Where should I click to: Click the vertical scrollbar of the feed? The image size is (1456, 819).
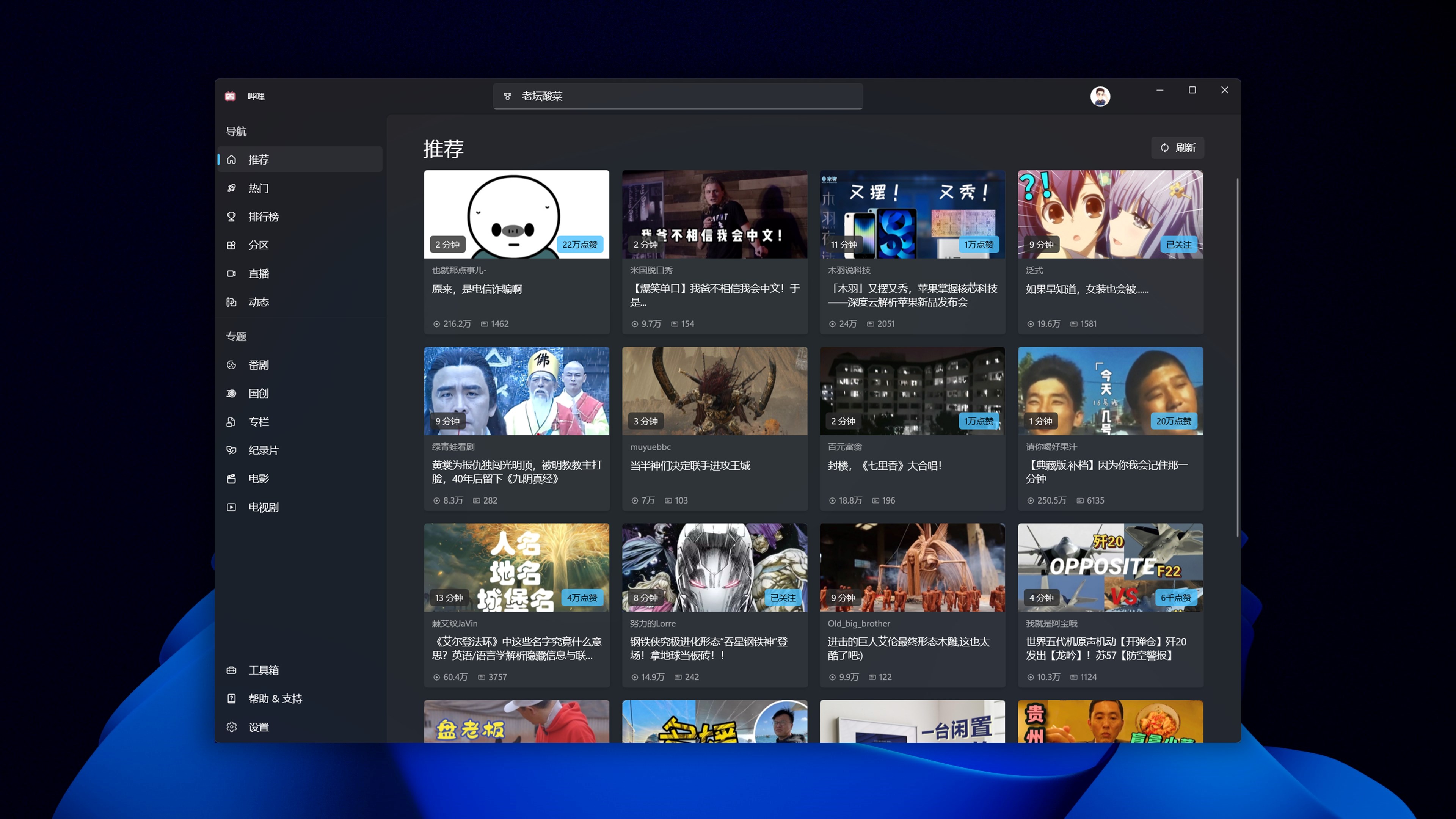(x=1237, y=357)
